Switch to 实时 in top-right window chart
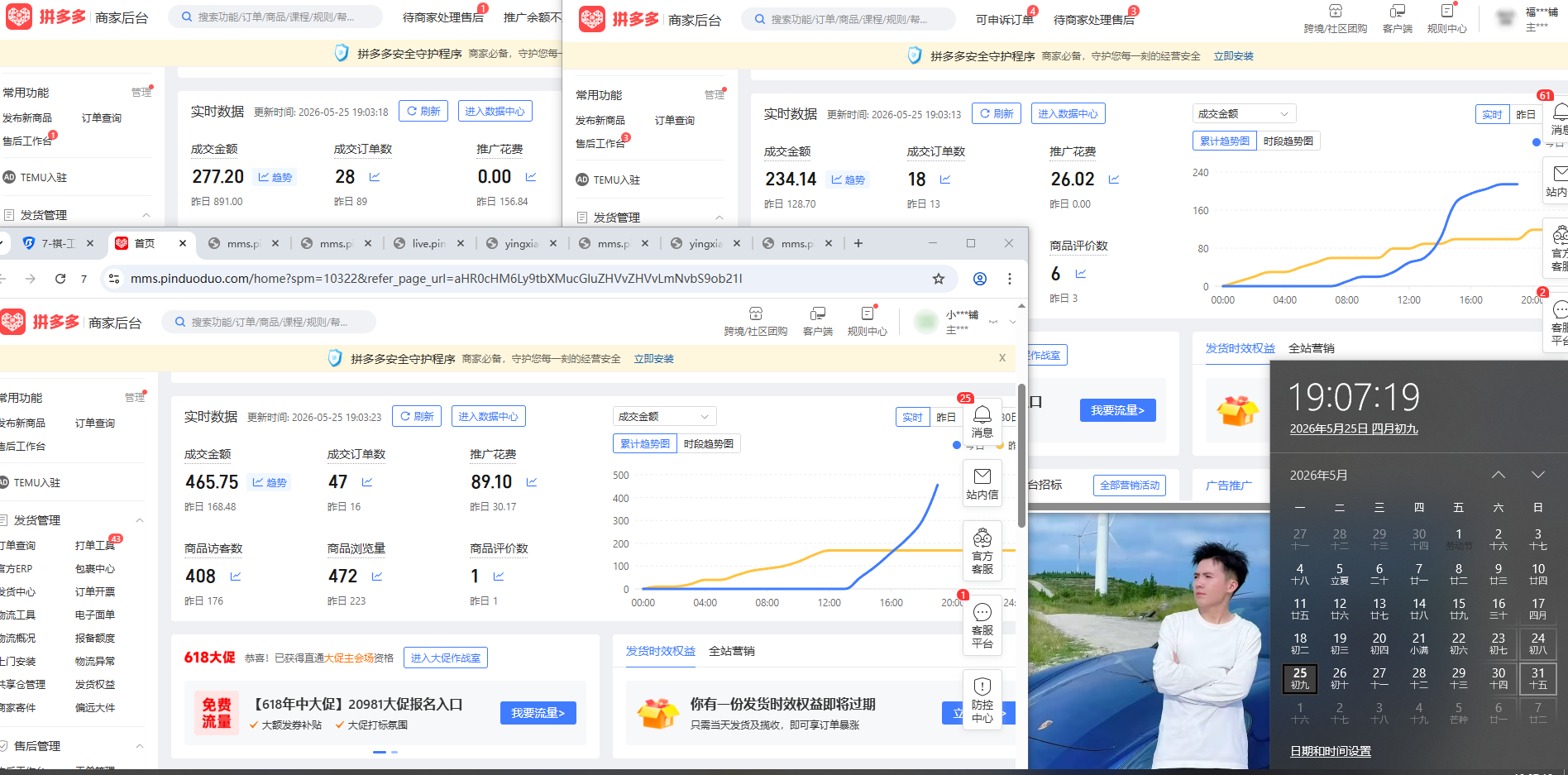The width and height of the screenshot is (1568, 775). point(1492,115)
